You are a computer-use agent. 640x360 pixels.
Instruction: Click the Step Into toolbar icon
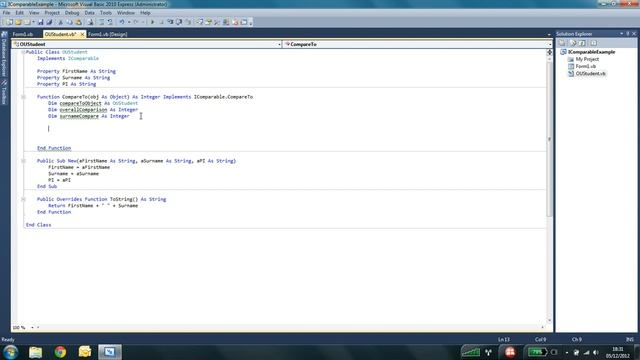coord(170,22)
